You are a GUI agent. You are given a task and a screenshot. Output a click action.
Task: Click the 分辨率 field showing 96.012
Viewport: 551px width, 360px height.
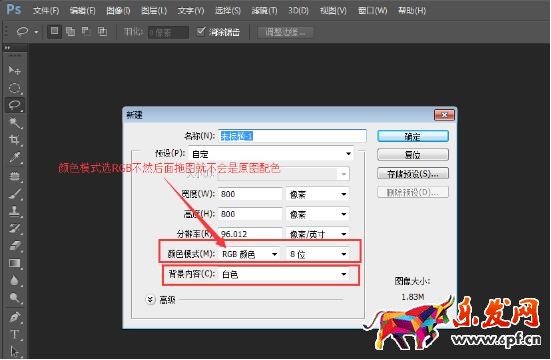tap(250, 234)
